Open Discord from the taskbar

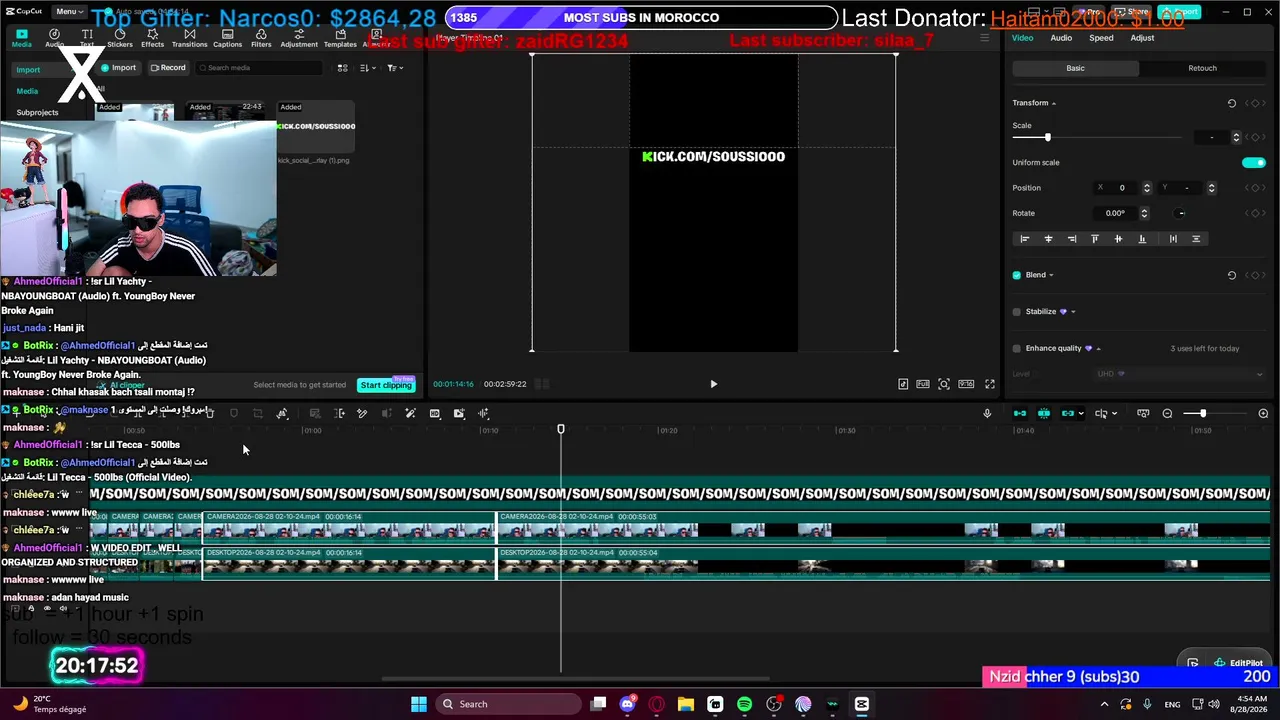tap(628, 704)
